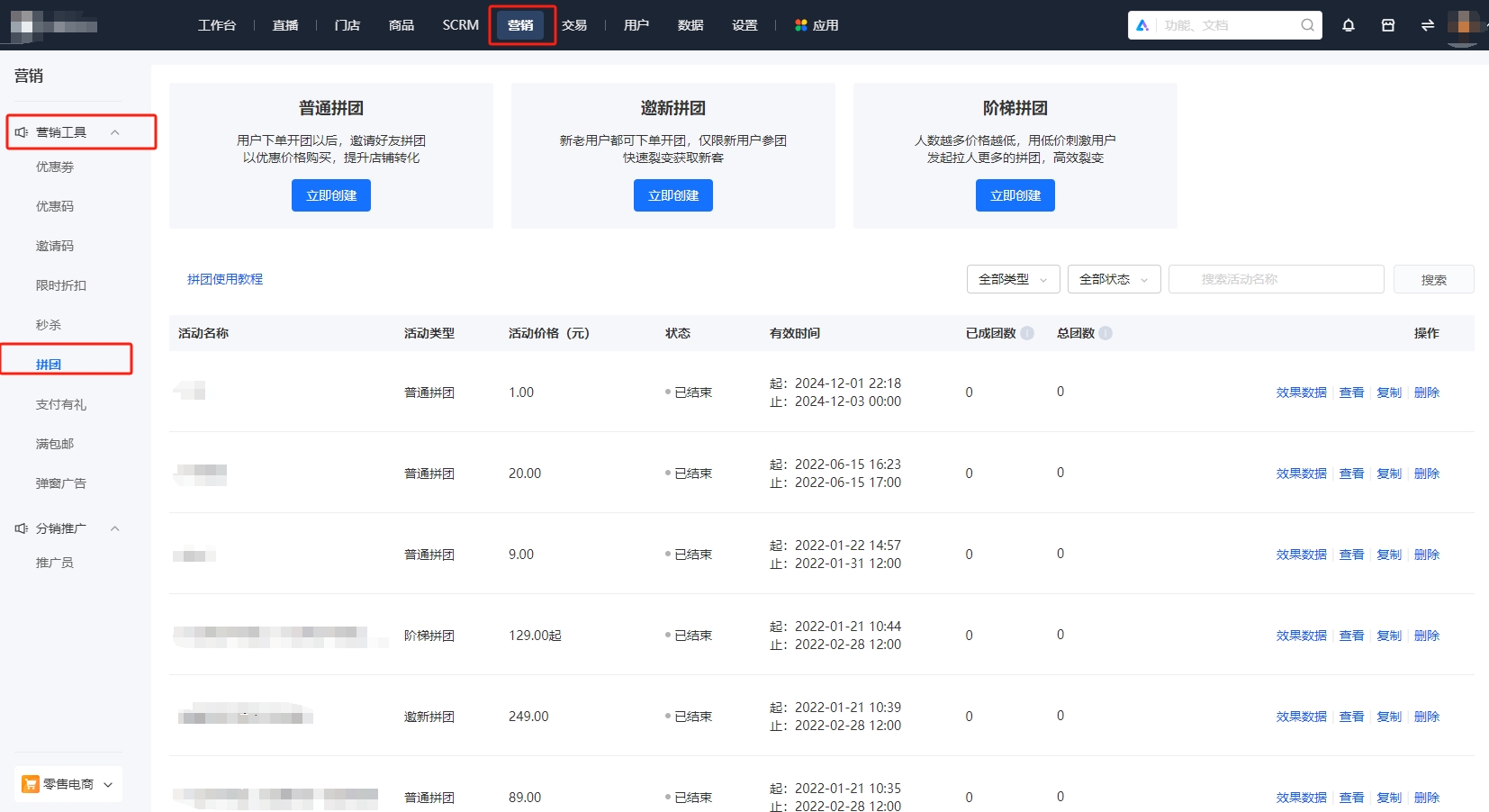Click the 搜索活动名称 input field
The width and height of the screenshot is (1489, 812).
click(1275, 279)
